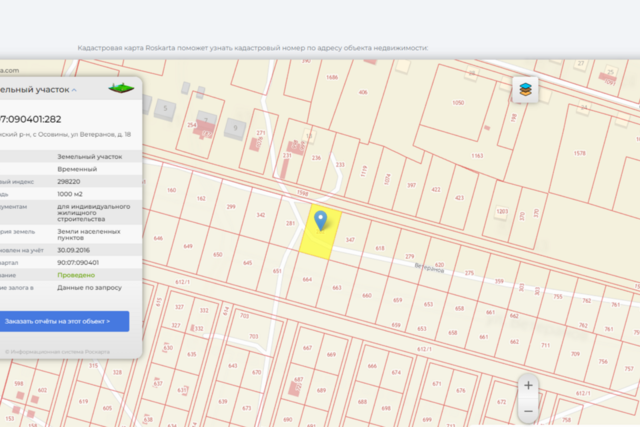Screen dimensions: 640x427
Task: Select parcel 342 on the map
Action: 261,215
